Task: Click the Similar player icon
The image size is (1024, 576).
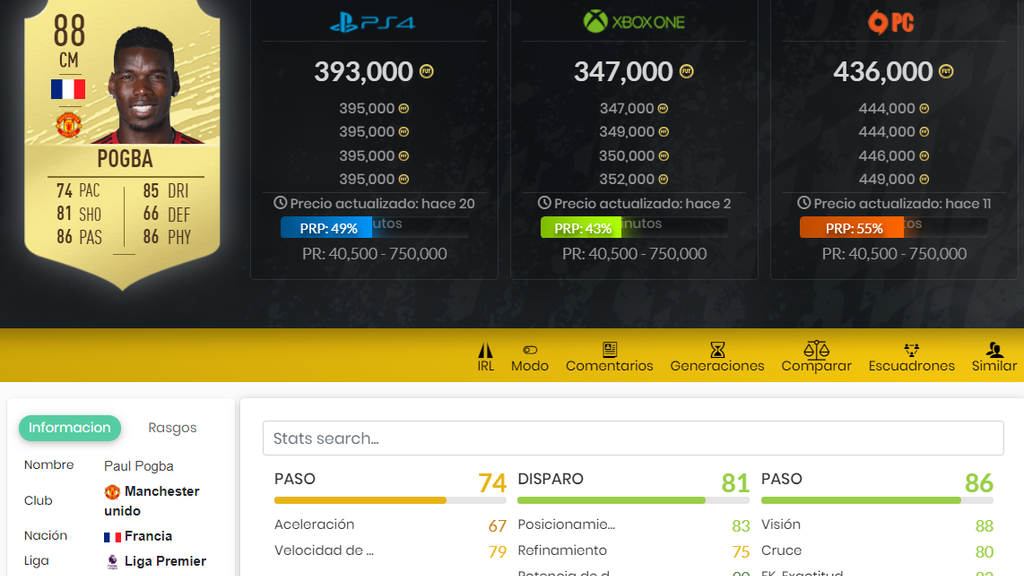Action: (x=994, y=349)
